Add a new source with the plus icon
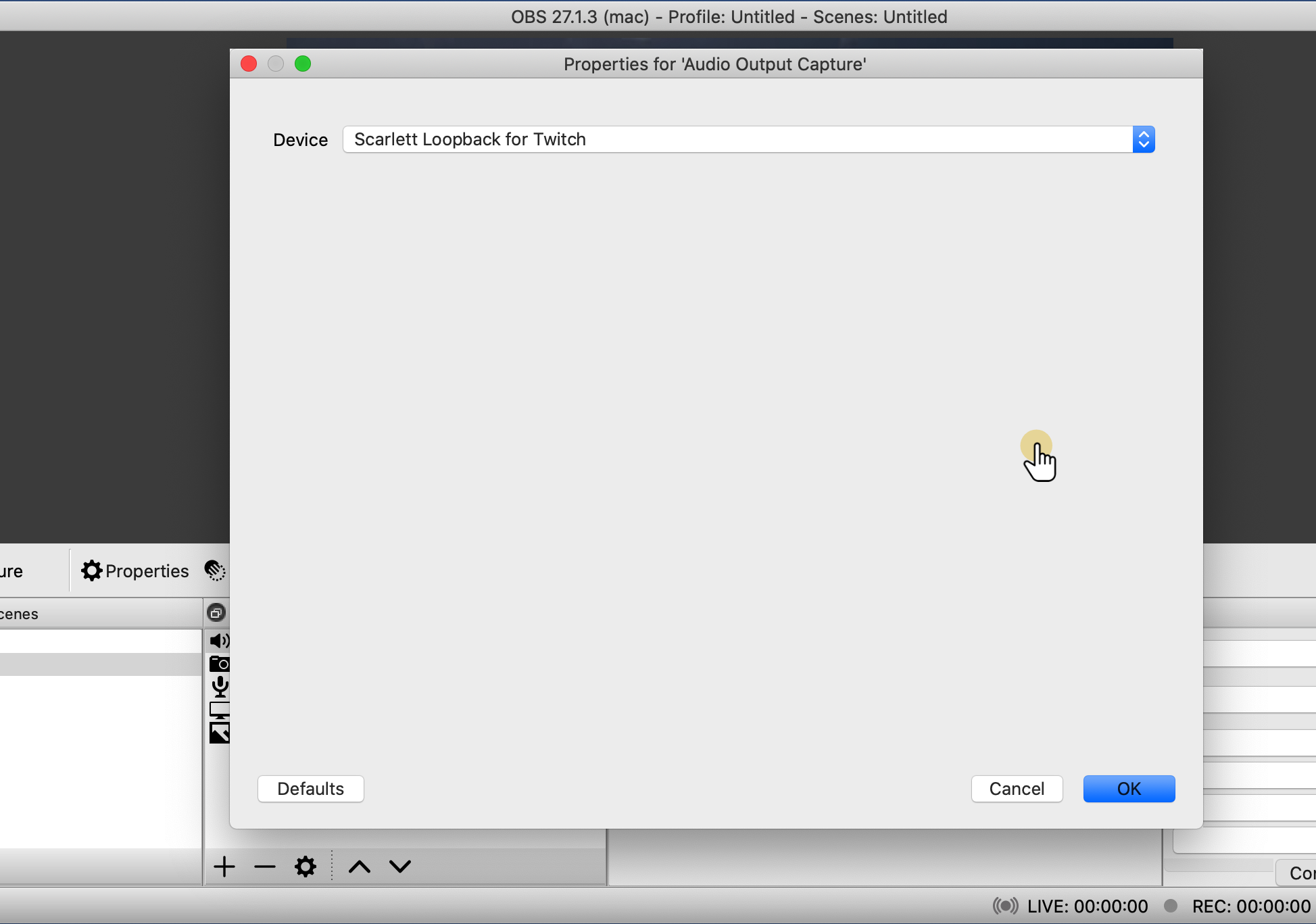This screenshot has width=1316, height=924. pyautogui.click(x=224, y=866)
